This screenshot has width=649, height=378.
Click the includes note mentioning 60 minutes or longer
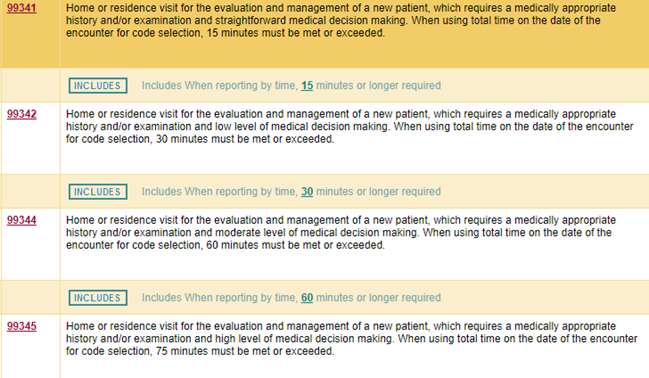291,298
